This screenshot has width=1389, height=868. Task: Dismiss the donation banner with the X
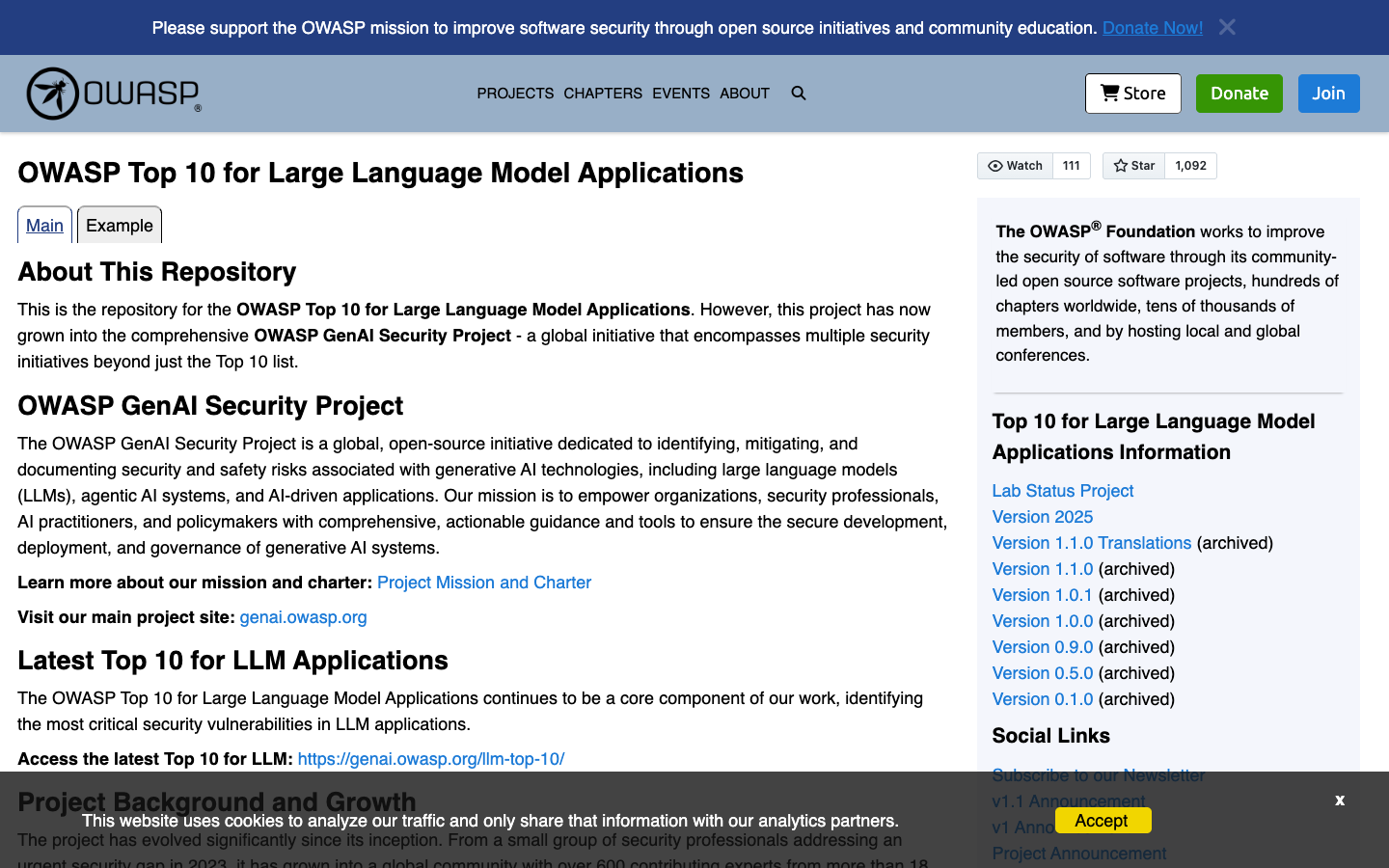[1227, 27]
